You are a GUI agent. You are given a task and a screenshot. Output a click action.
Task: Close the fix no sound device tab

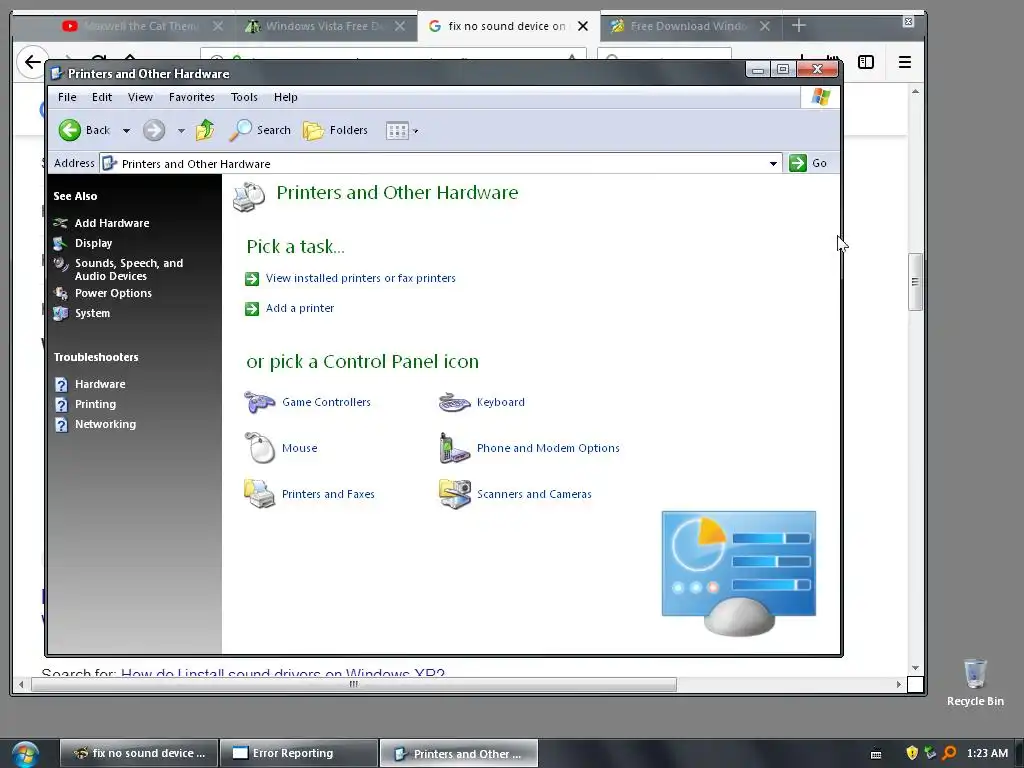pyautogui.click(x=583, y=26)
